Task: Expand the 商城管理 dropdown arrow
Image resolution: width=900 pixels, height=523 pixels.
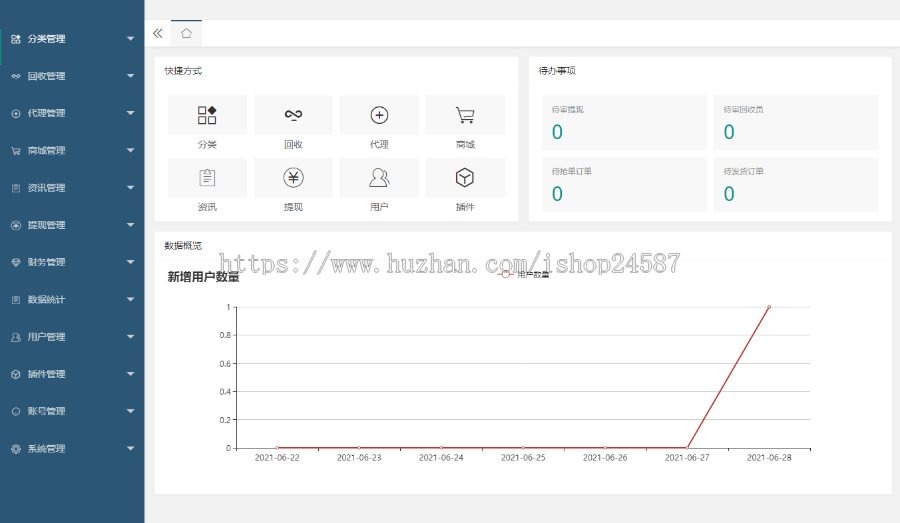Action: coord(131,150)
